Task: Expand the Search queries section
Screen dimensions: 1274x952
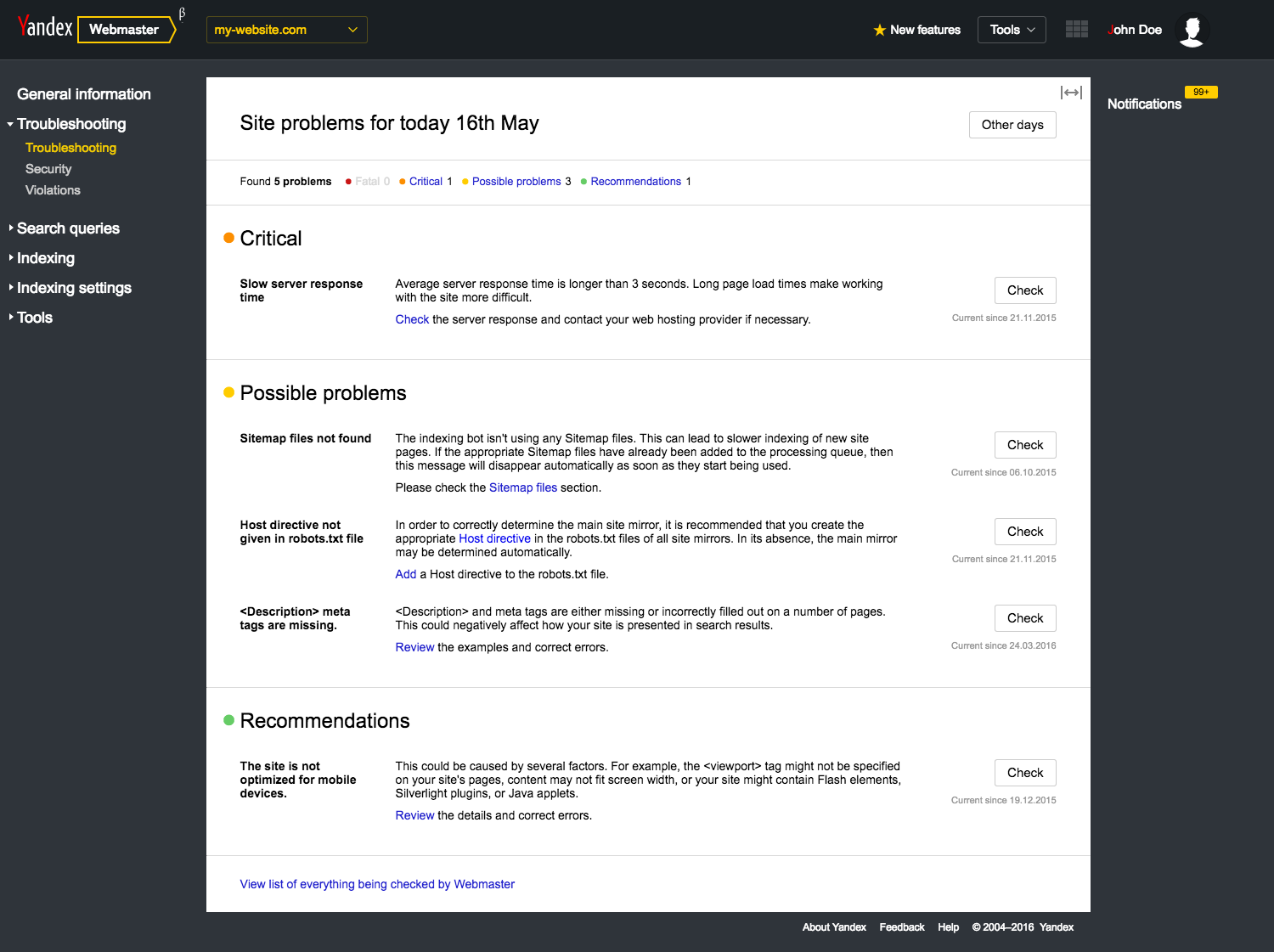Action: [x=64, y=228]
